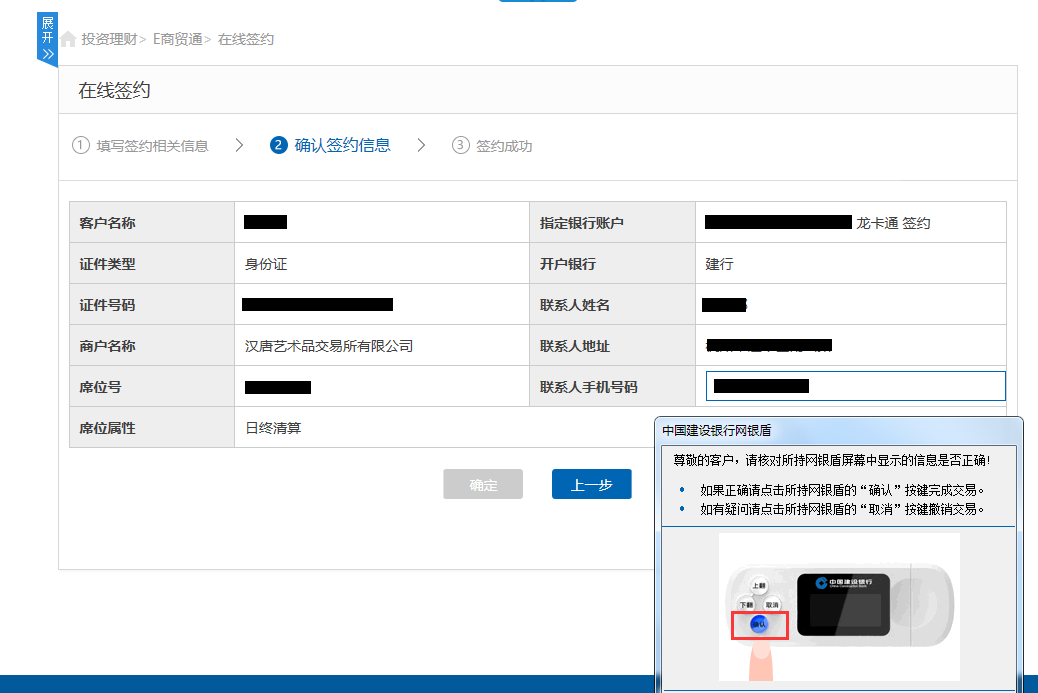Select the 日终清算 value

[x=273, y=428]
